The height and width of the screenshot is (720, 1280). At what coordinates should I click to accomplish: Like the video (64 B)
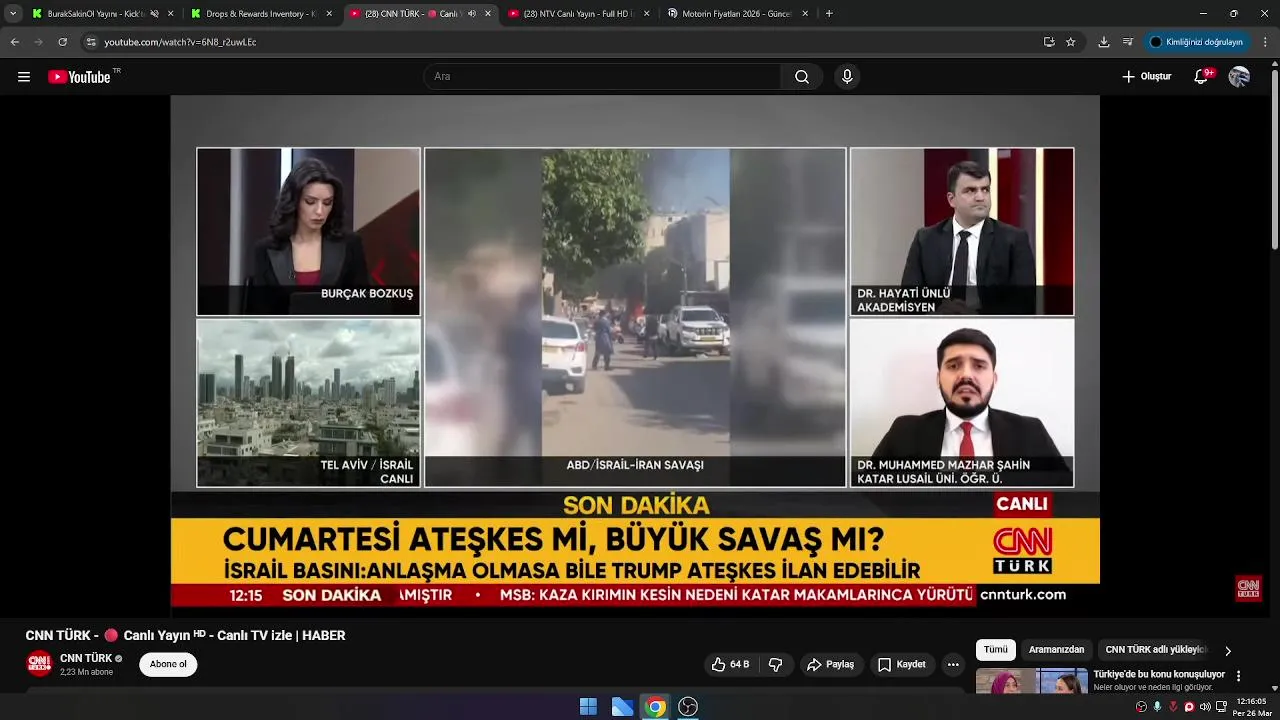730,664
